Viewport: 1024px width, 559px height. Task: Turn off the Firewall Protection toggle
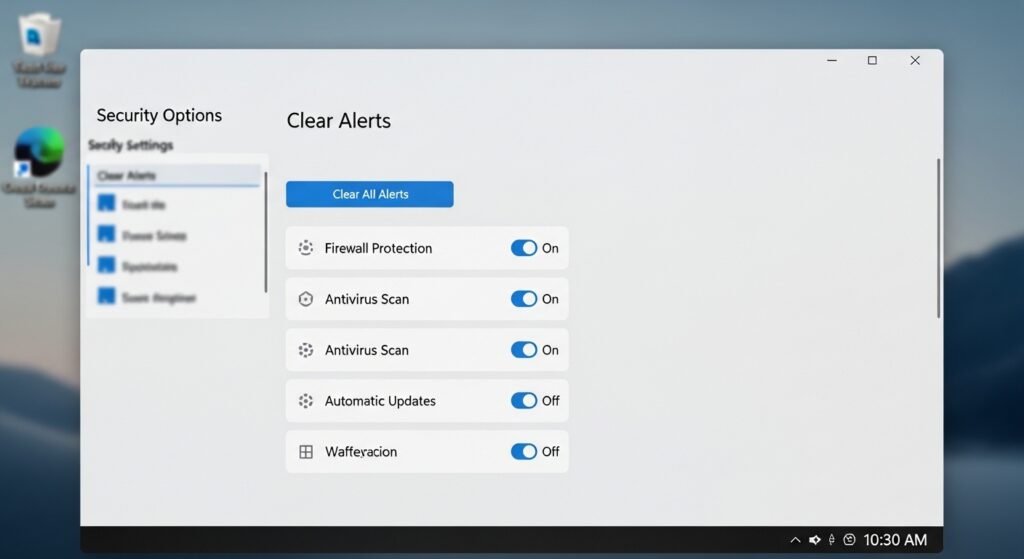pos(524,248)
